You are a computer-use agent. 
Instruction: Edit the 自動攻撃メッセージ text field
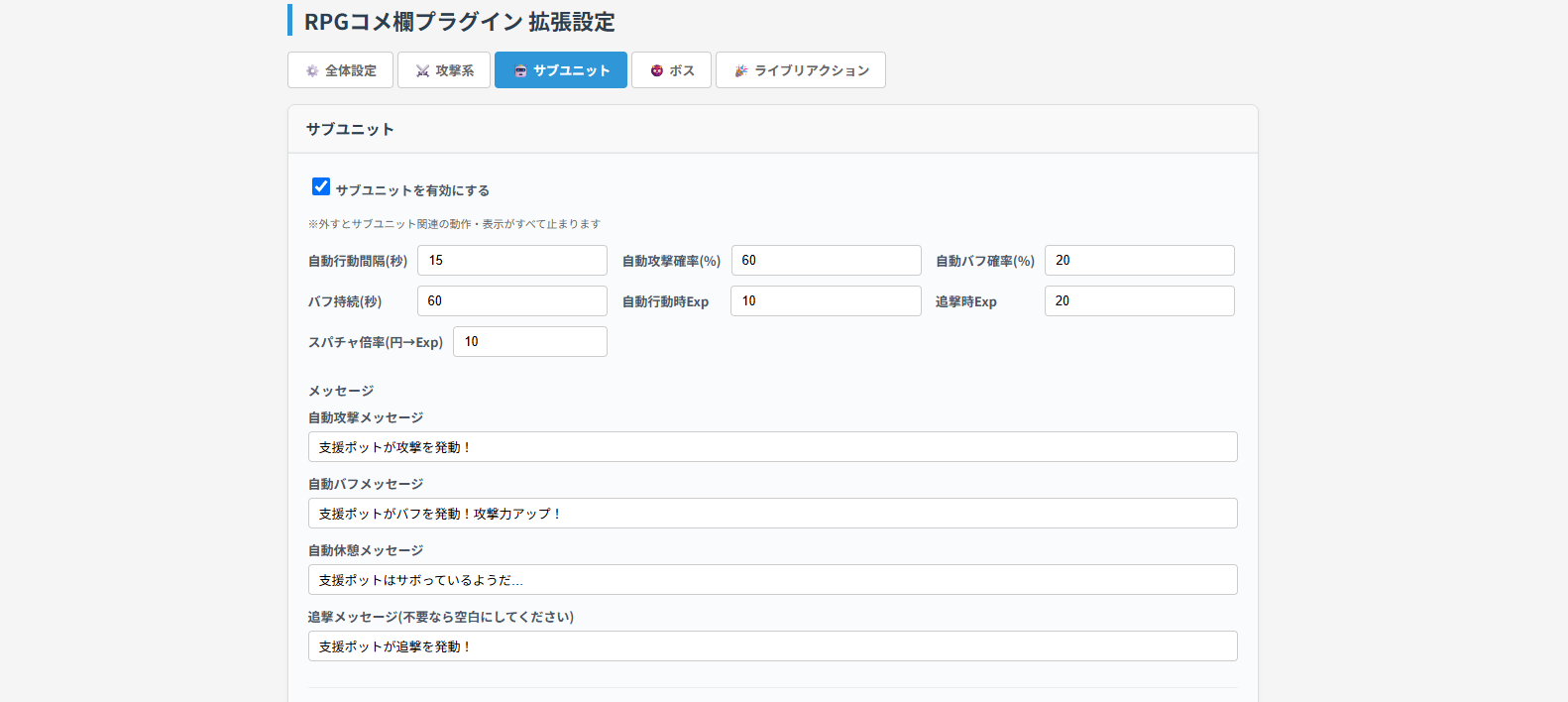click(773, 447)
